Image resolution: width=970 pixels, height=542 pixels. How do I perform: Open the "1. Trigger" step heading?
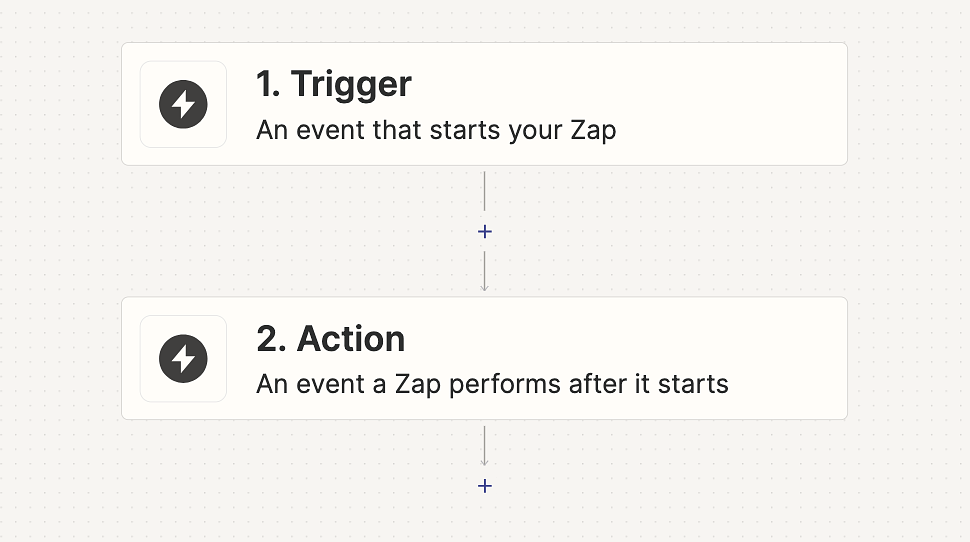(x=333, y=84)
